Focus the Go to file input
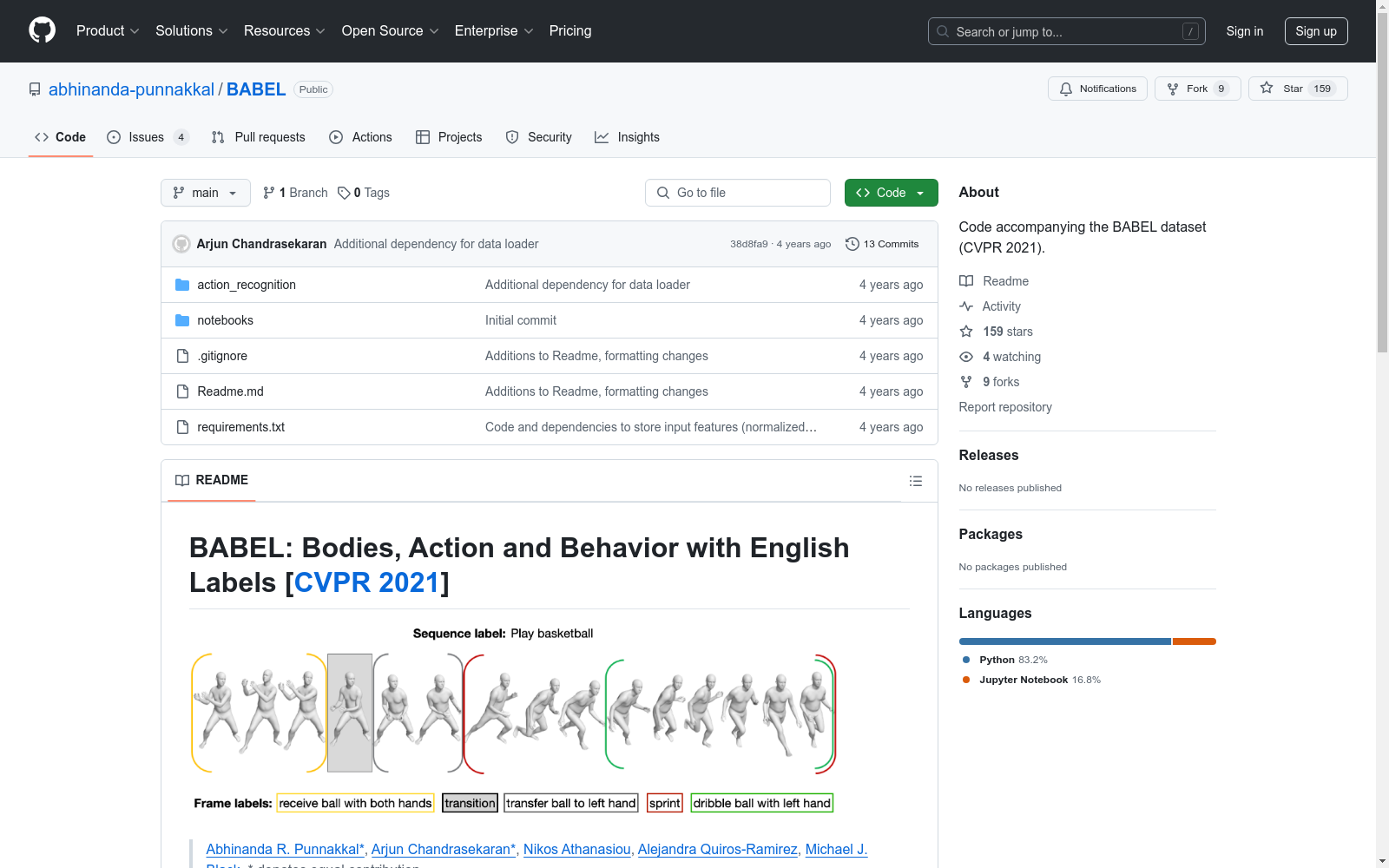Screen dimensions: 1389x868 [738, 193]
